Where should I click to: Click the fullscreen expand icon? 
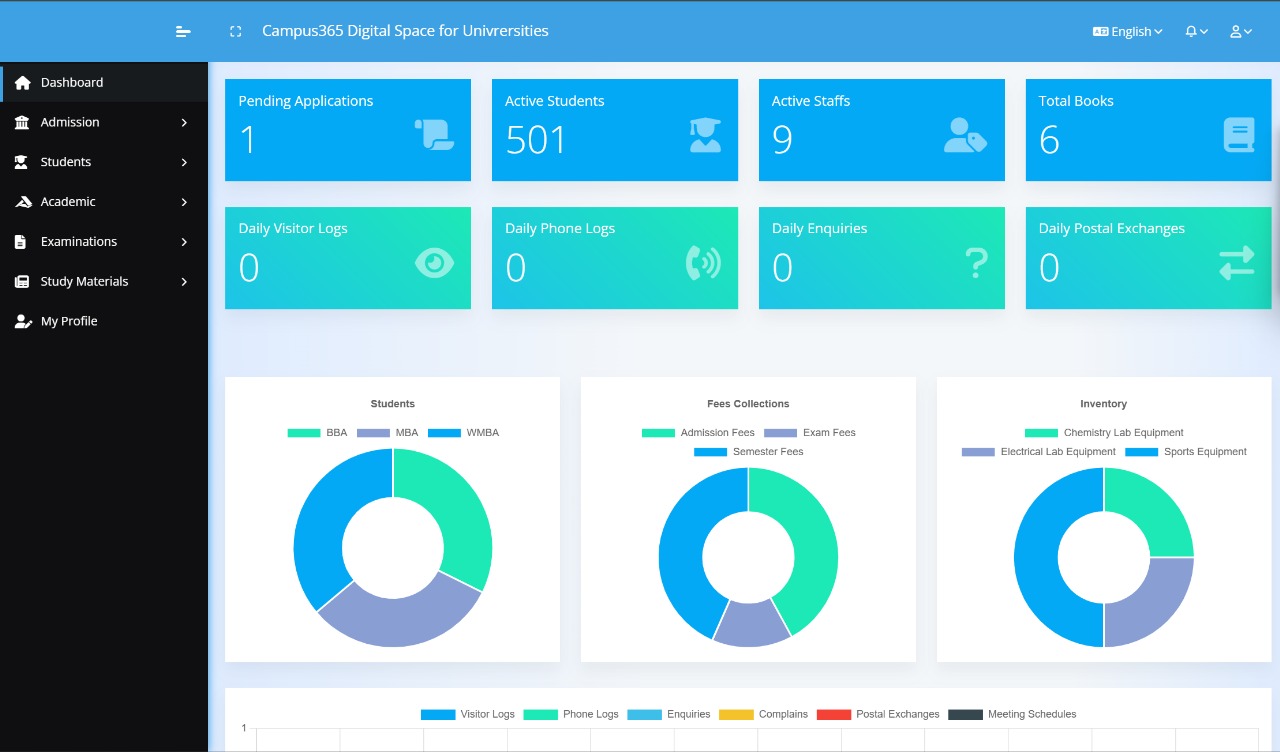tap(236, 32)
